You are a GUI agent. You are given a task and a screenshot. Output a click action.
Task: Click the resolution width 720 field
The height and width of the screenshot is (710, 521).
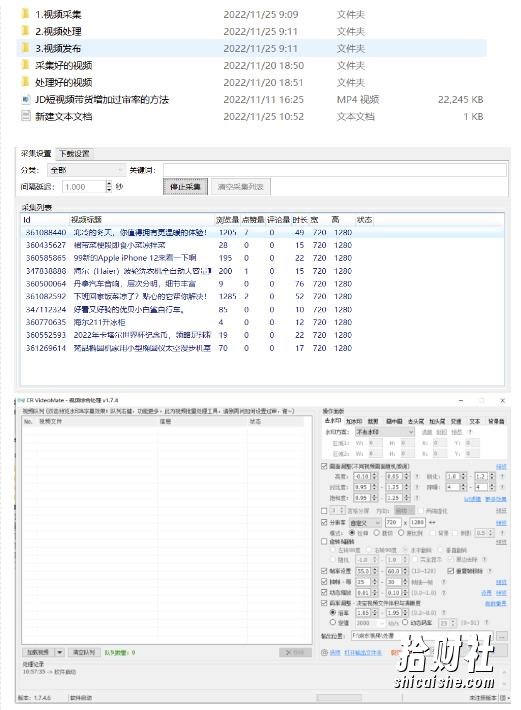392,522
